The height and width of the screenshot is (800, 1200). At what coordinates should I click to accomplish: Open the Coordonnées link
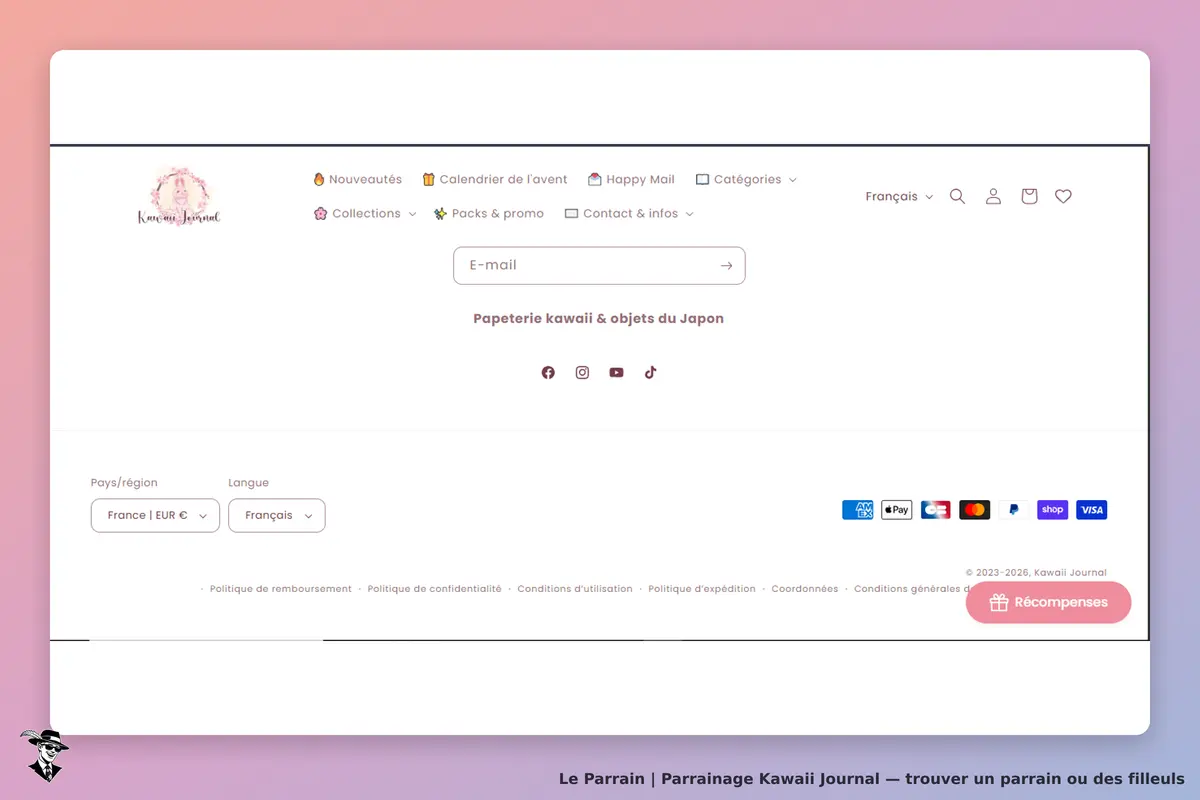click(805, 589)
